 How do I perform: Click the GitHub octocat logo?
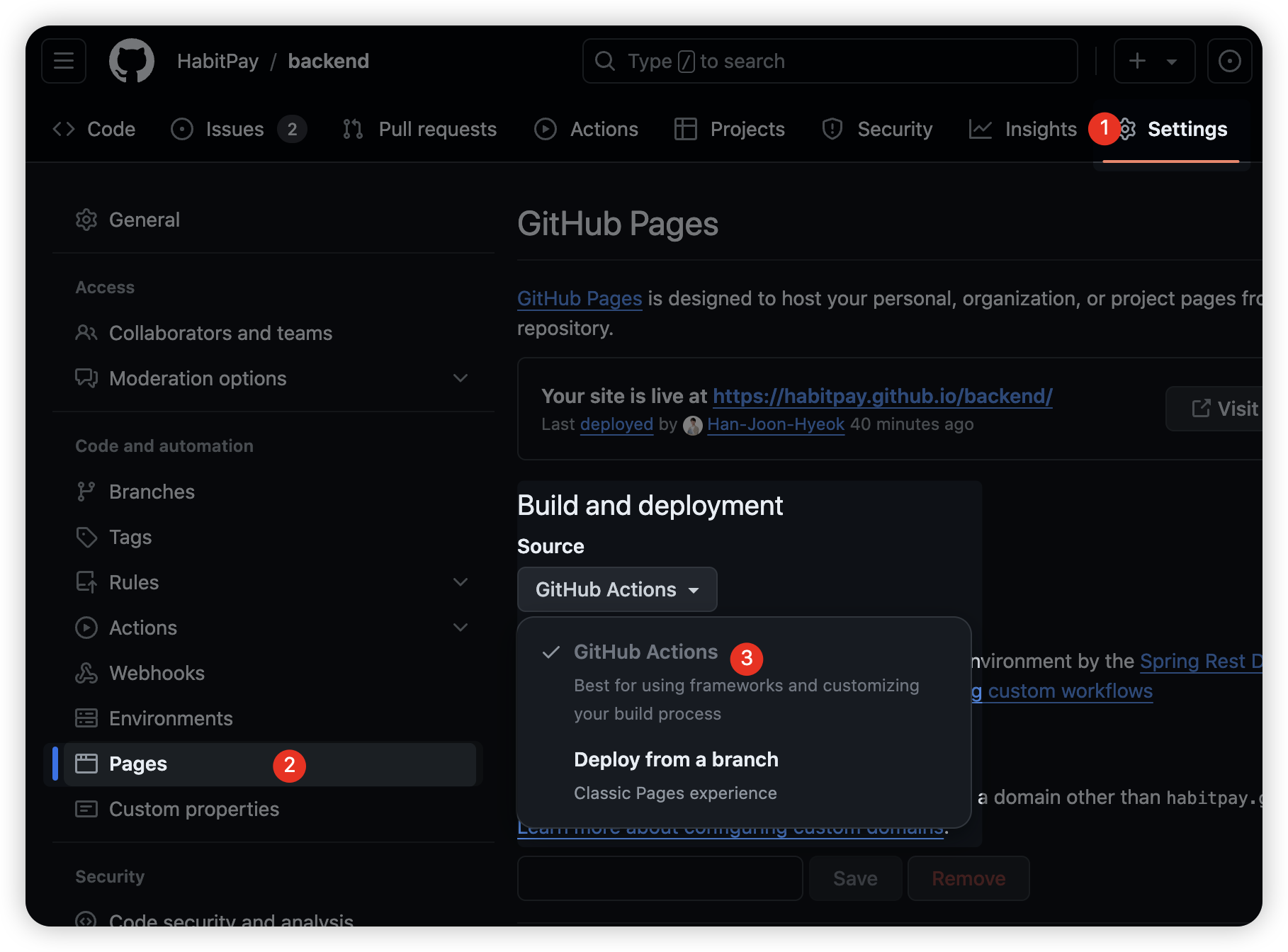click(132, 61)
